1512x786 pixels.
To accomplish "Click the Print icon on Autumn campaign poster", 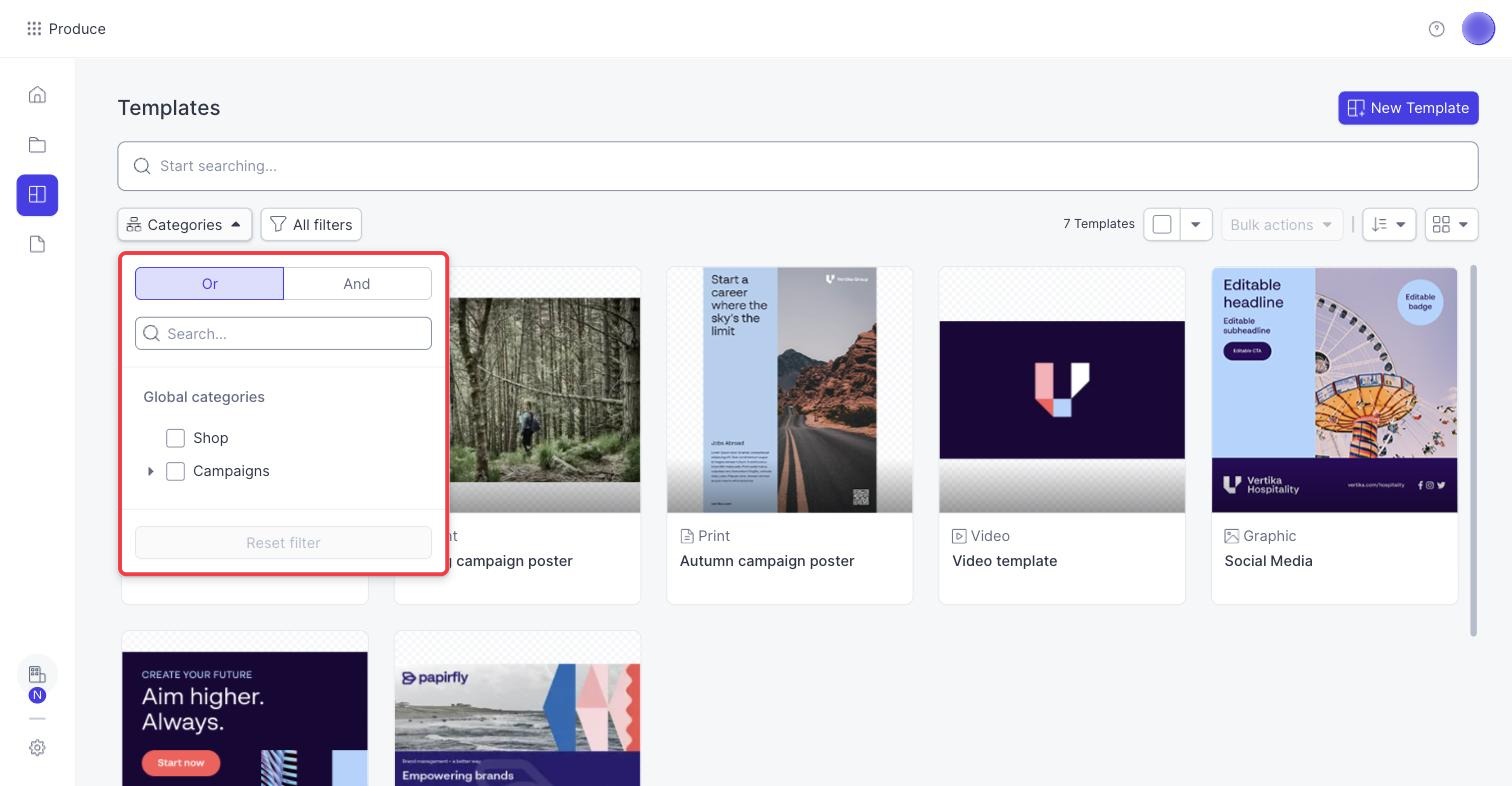I will coord(687,537).
